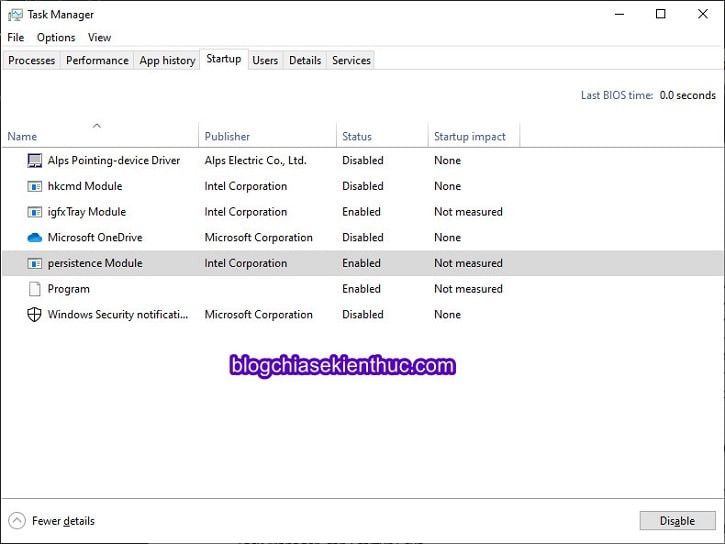Click Disabled status of Alps Pointing-device Driver
This screenshot has width=725, height=544.
click(362, 160)
